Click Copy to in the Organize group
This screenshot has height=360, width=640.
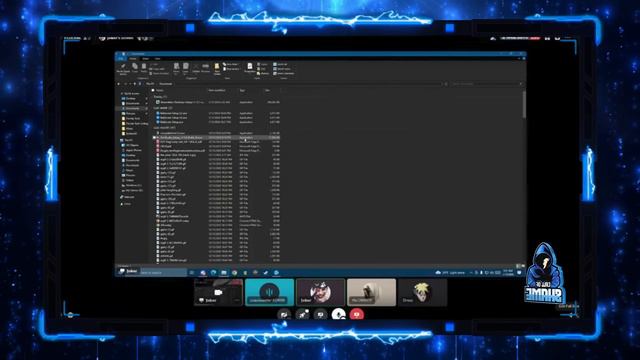(186, 69)
